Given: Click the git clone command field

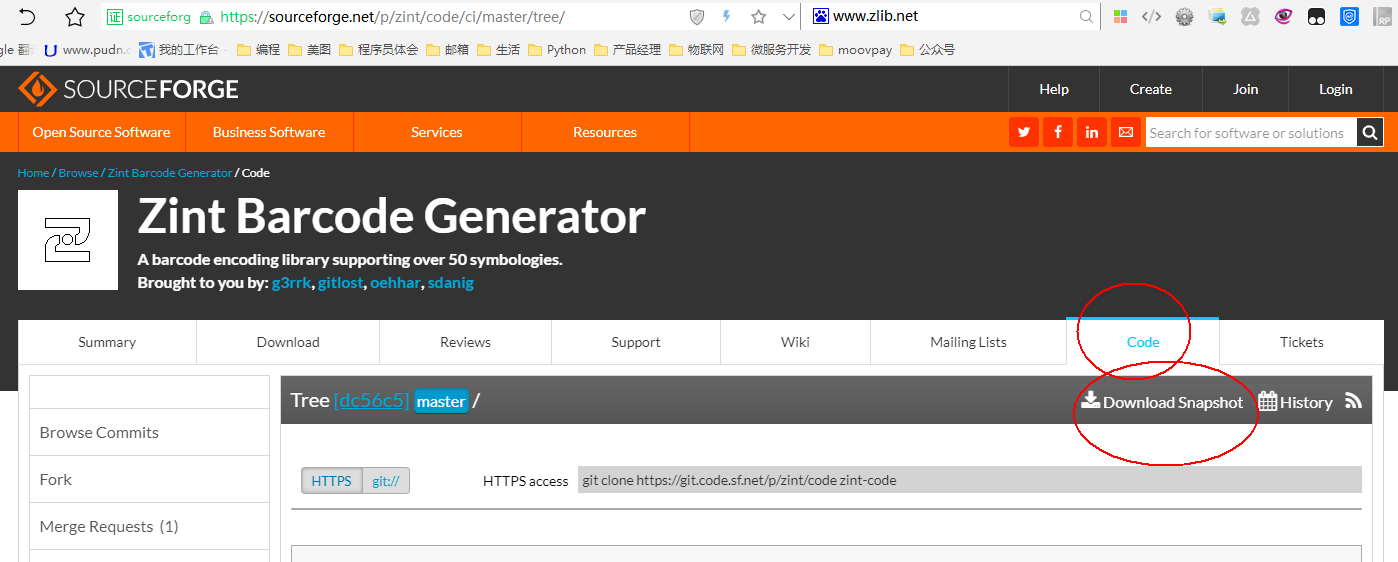Looking at the screenshot, I should pyautogui.click(x=970, y=480).
